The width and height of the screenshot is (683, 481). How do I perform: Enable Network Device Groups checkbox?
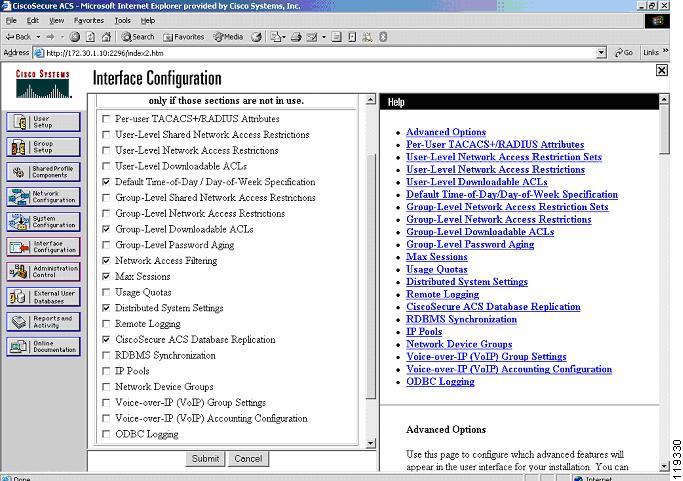tap(106, 386)
